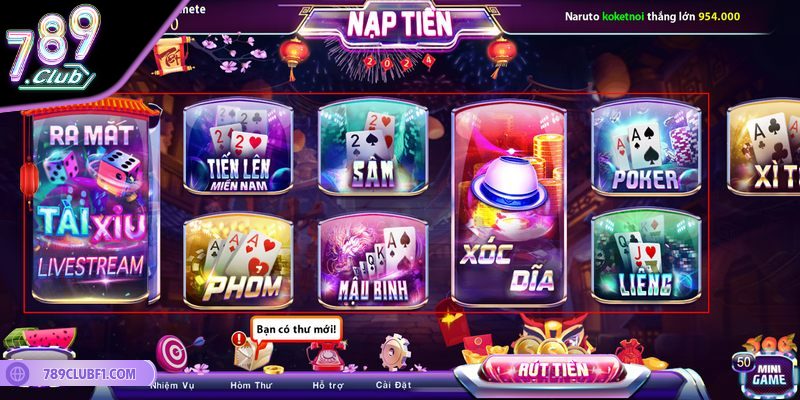Open the partially visible Xì Tố game

763,147
